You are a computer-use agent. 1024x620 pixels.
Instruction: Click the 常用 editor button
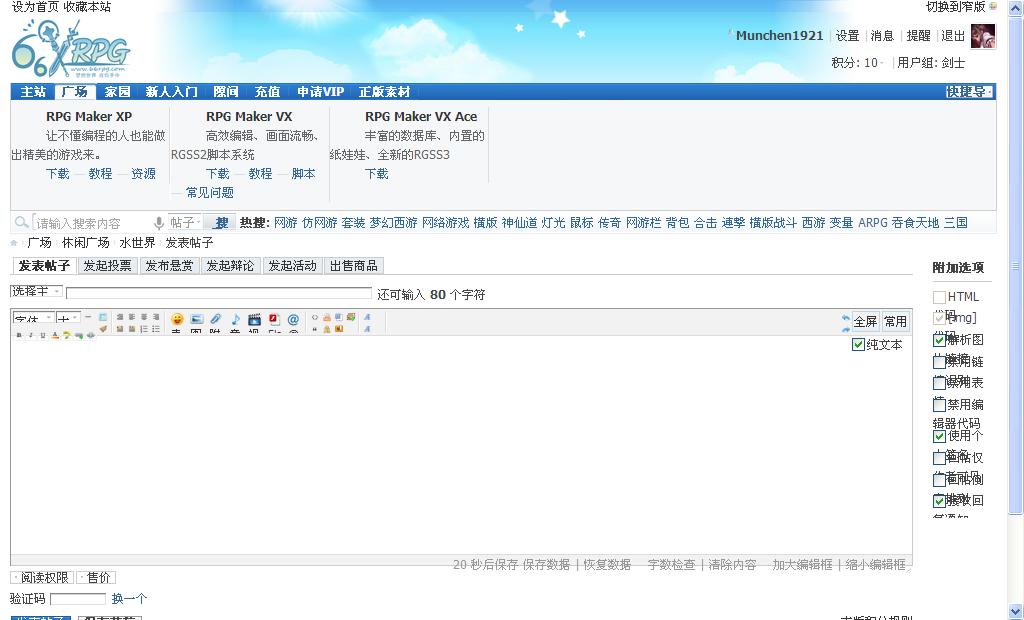(x=895, y=321)
